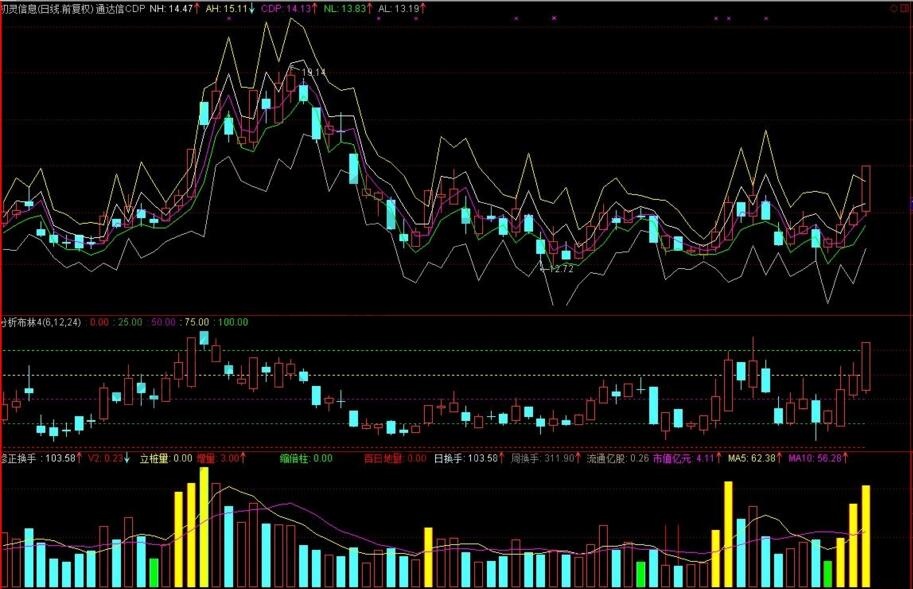This screenshot has height=589, width=913.
Task: Select the AH: 15.11 indicator label
Action: click(x=226, y=7)
